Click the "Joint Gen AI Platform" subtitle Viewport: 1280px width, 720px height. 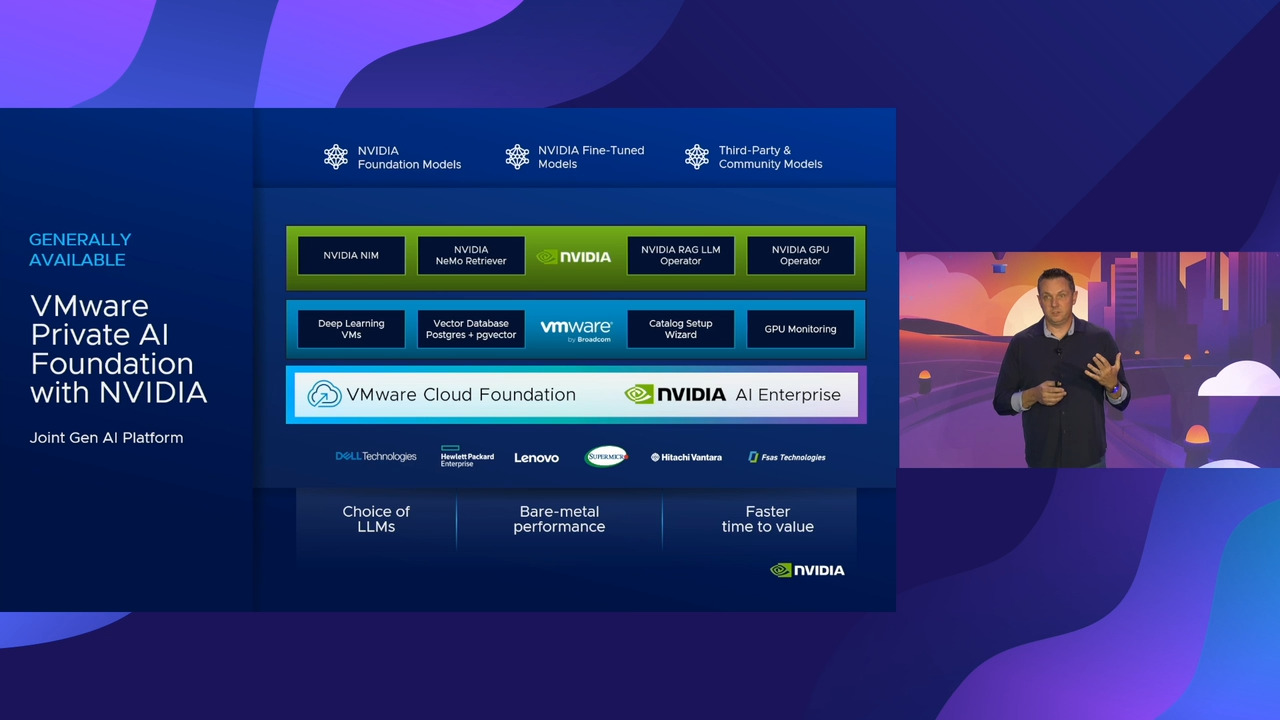[x=106, y=438]
